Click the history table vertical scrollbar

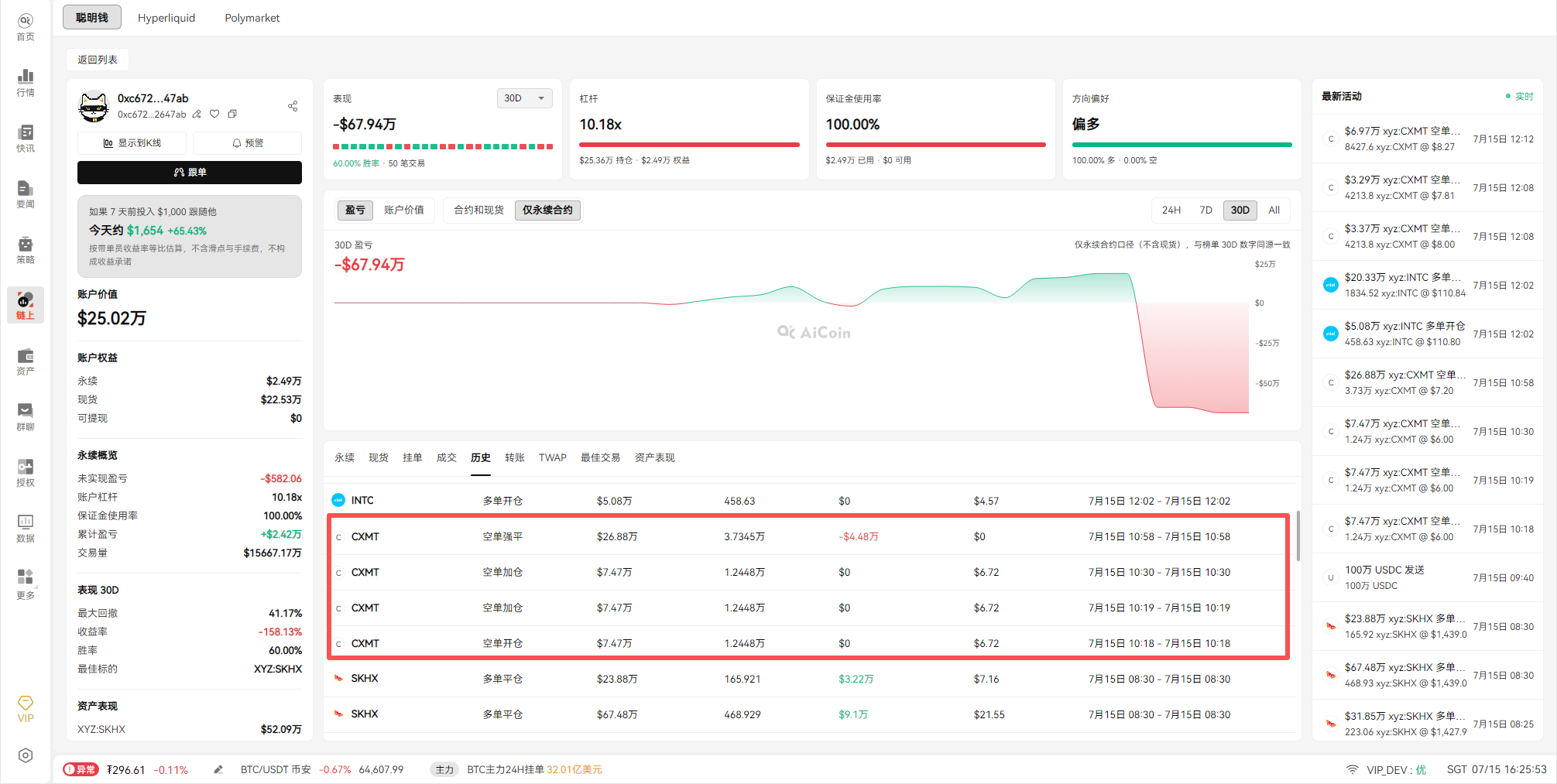1298,536
